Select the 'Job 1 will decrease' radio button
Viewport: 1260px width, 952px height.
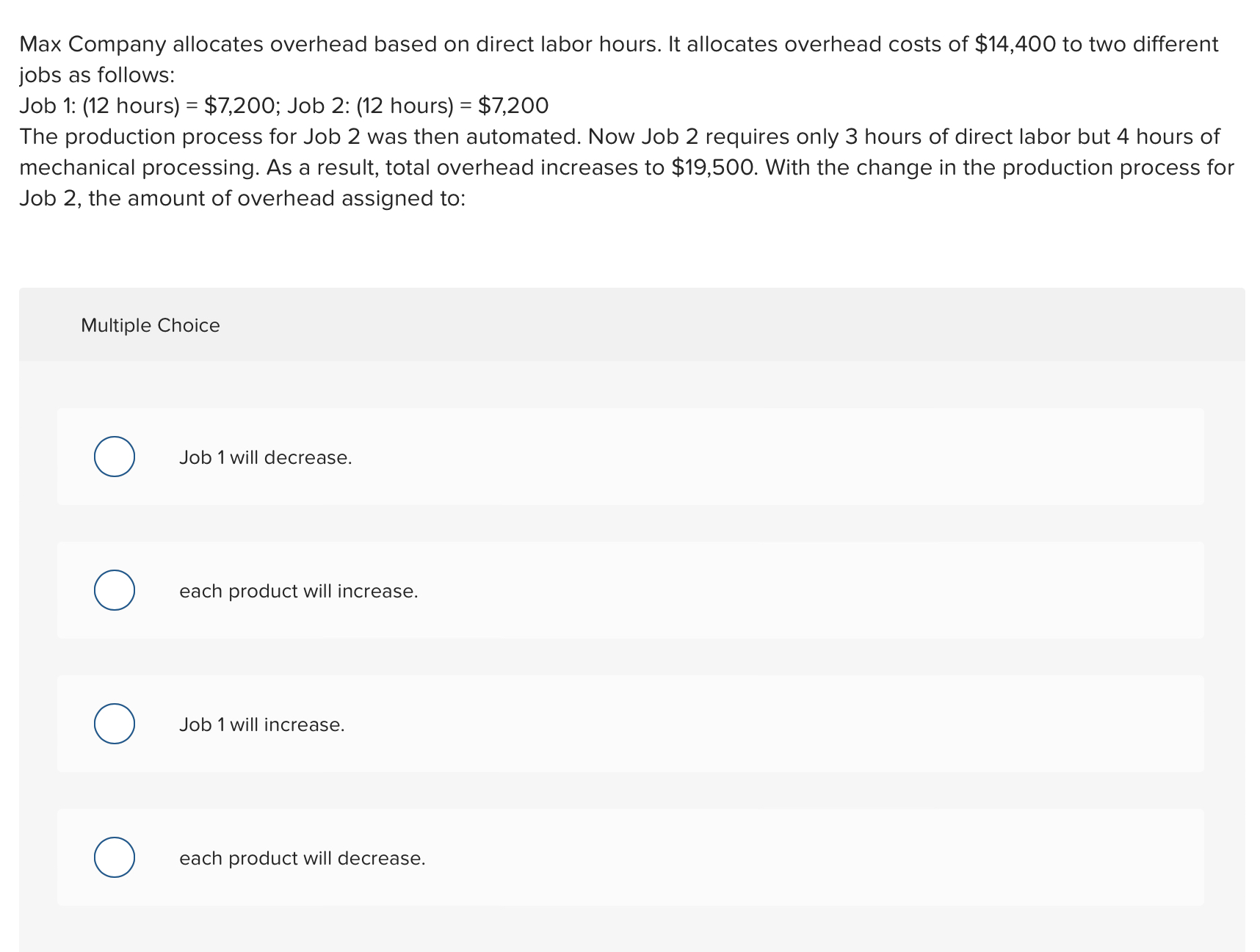[x=115, y=456]
